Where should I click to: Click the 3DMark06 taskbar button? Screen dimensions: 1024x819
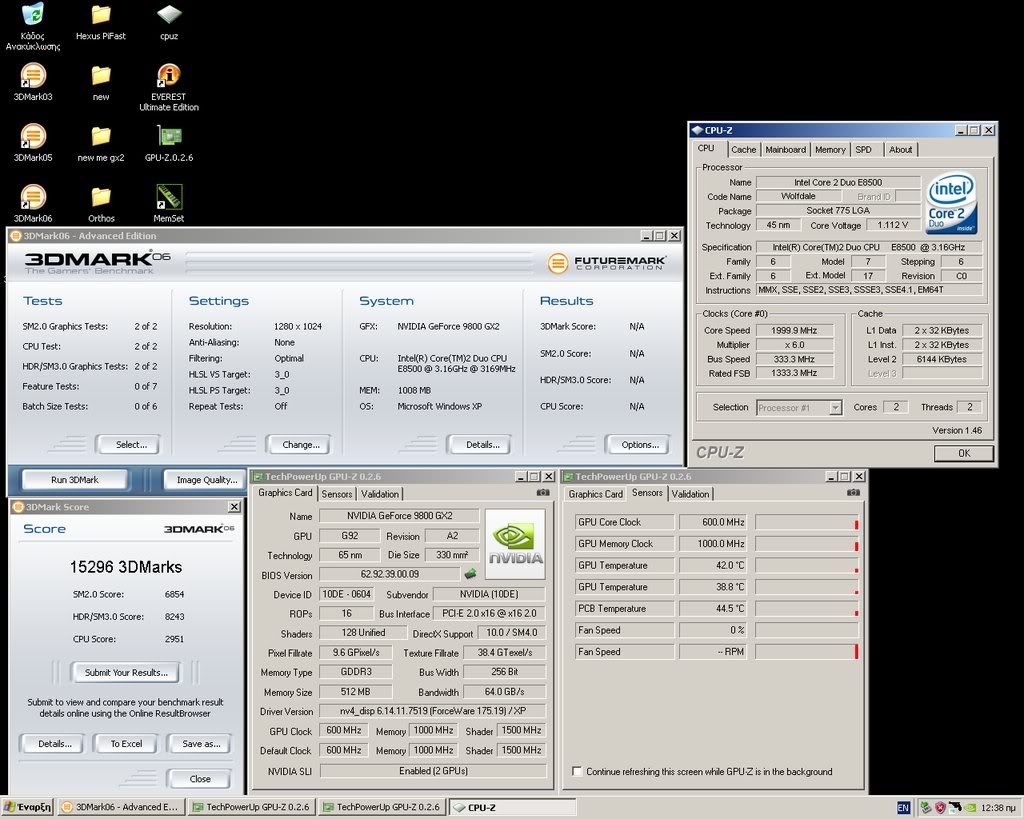point(121,807)
